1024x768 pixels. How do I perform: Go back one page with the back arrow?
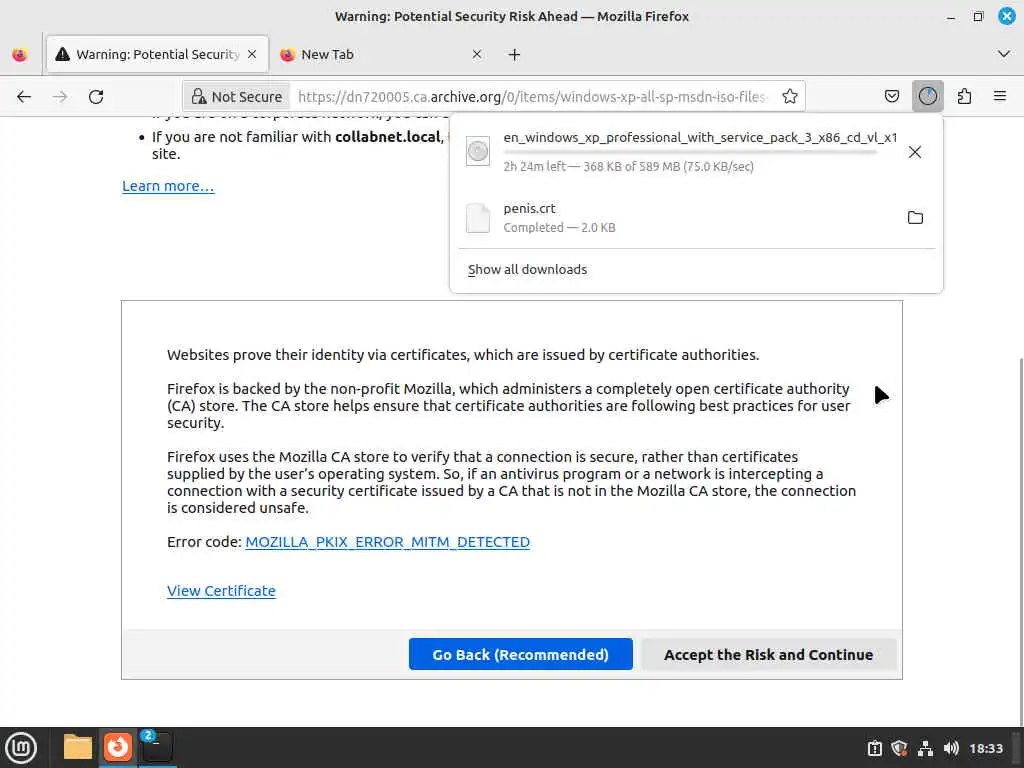click(x=24, y=97)
